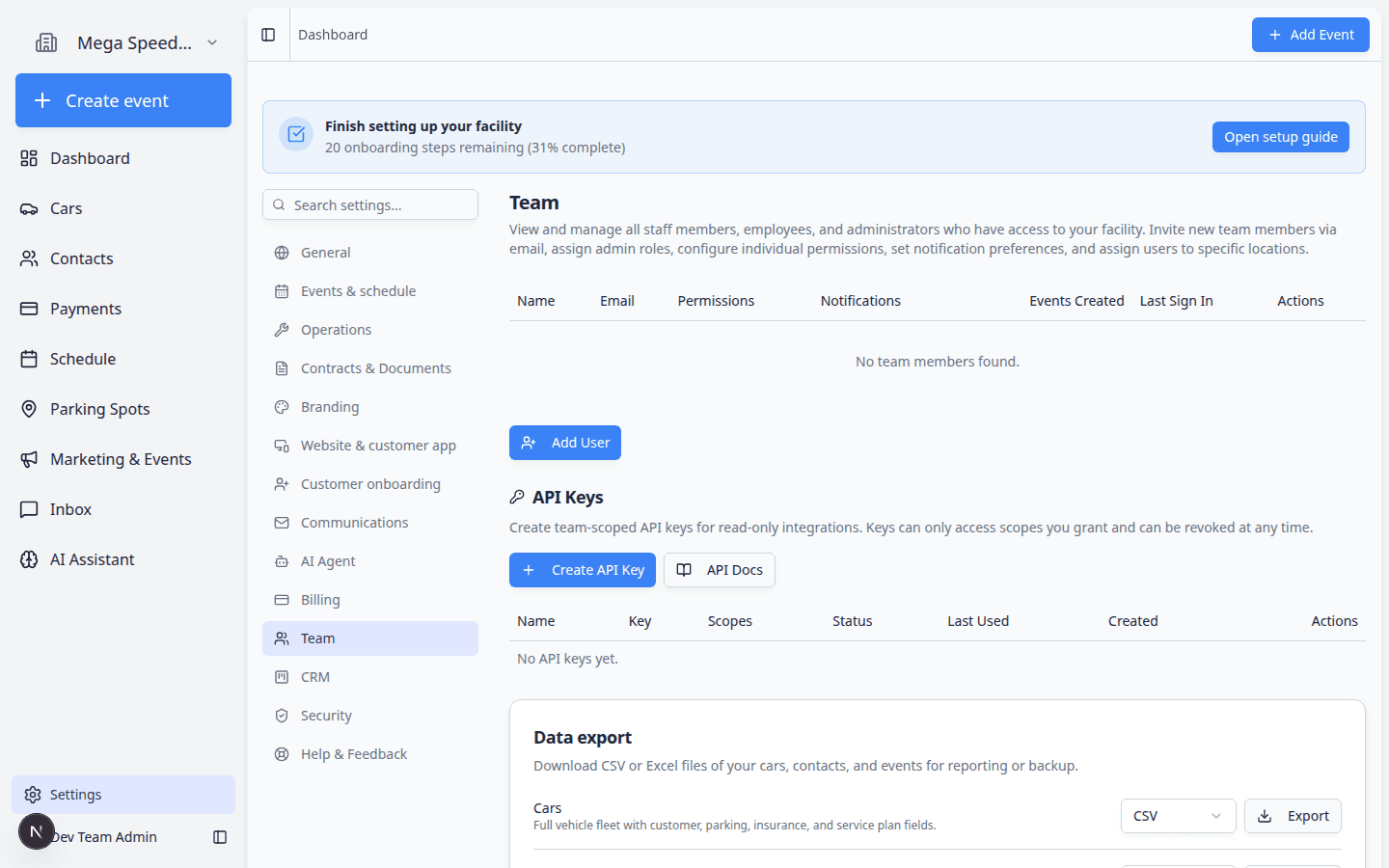
Task: Click the Create API Key button
Action: click(583, 570)
